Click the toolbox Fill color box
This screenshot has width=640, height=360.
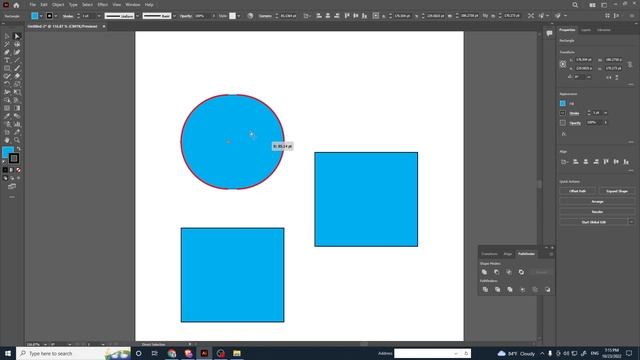pyautogui.click(x=8, y=152)
